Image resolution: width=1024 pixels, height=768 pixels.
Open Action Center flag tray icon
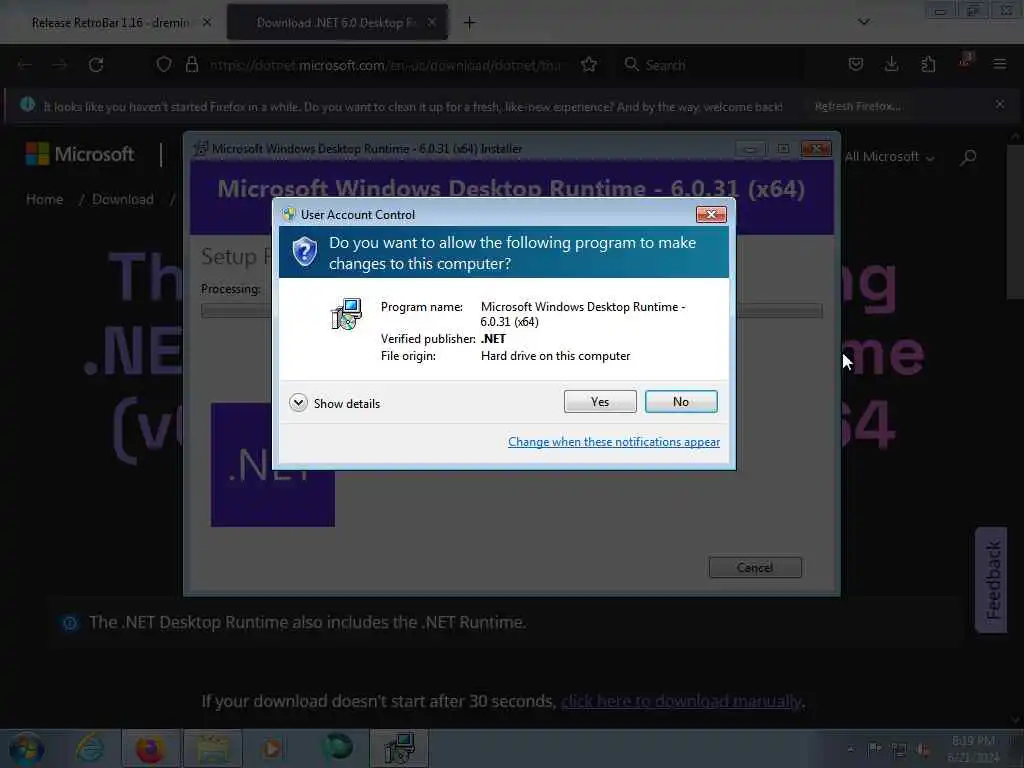pos(874,749)
